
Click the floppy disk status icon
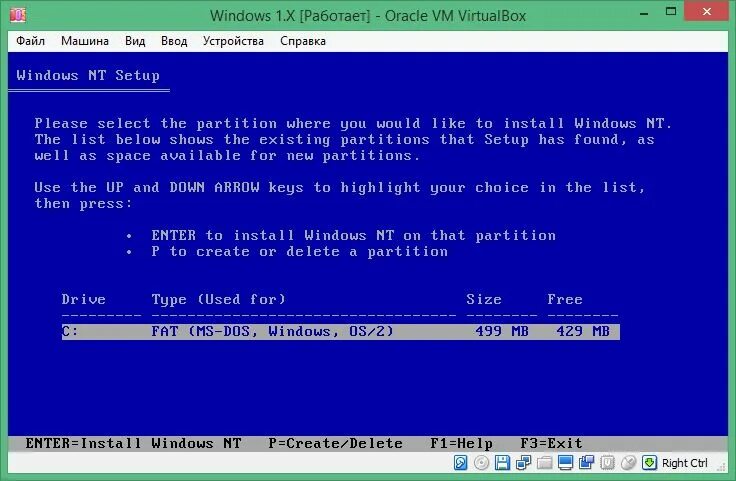click(x=502, y=463)
